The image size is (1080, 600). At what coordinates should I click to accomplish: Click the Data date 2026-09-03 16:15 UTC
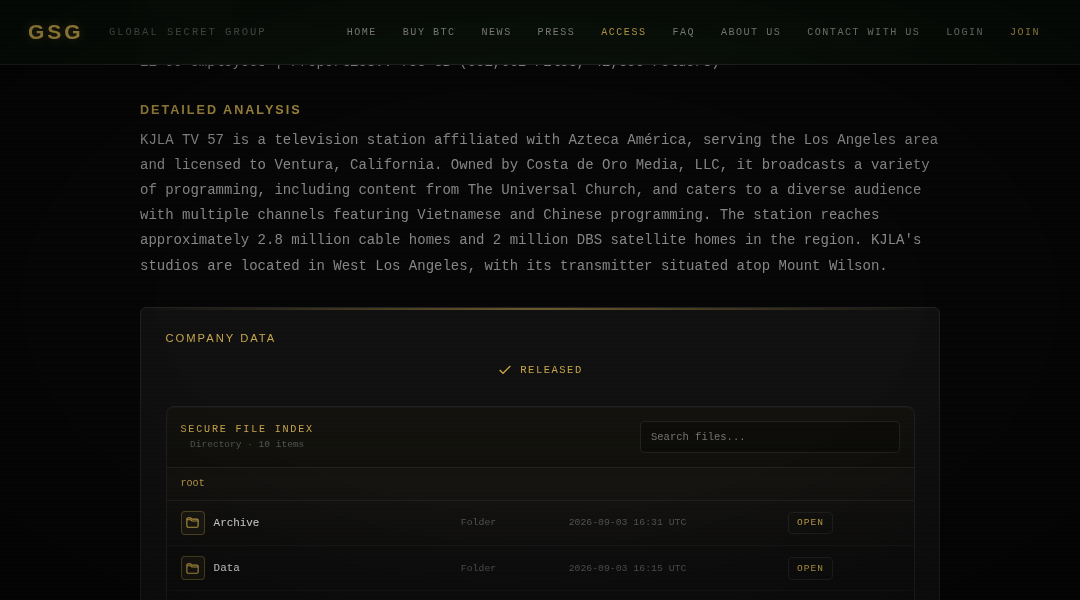[627, 568]
